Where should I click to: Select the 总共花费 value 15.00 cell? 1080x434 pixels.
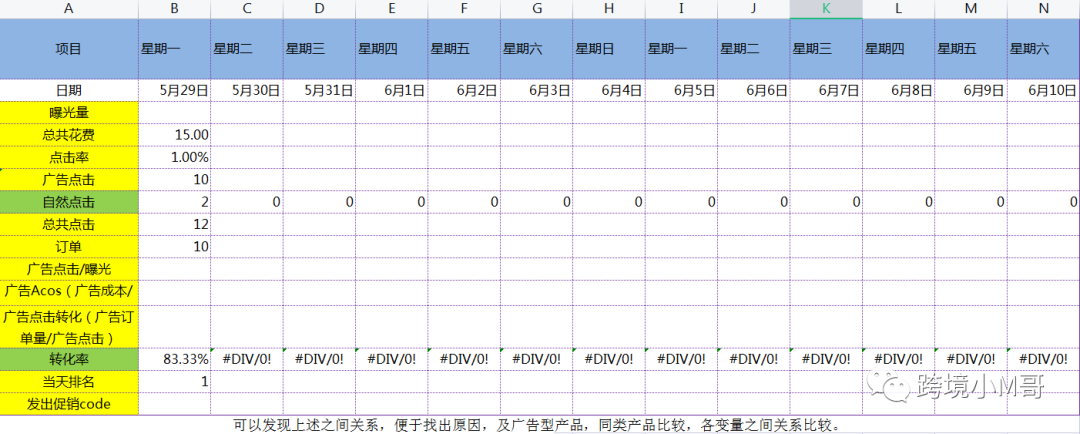point(175,134)
